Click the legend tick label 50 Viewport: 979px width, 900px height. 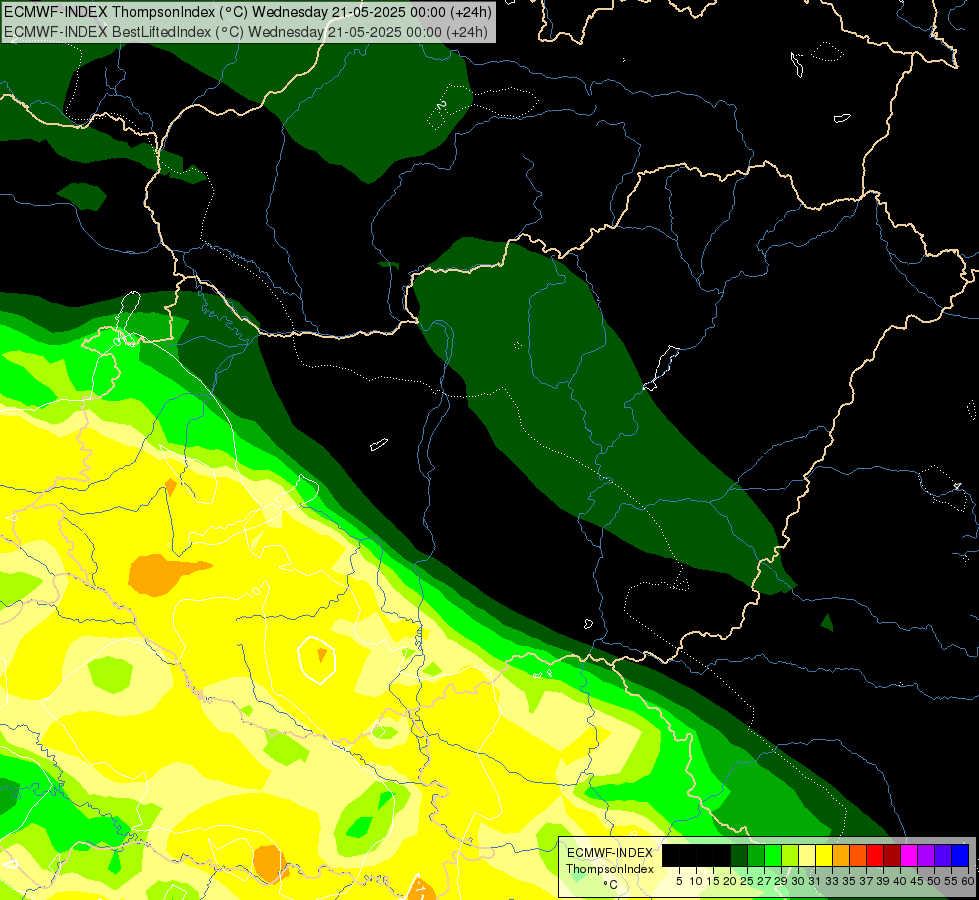(x=935, y=881)
